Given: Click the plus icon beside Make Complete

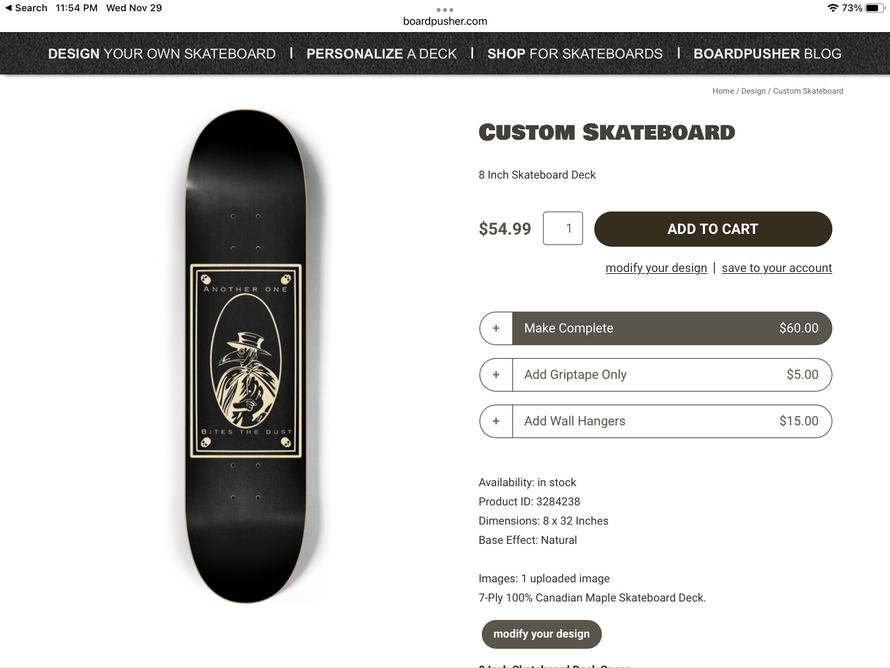Looking at the screenshot, I should [x=496, y=328].
